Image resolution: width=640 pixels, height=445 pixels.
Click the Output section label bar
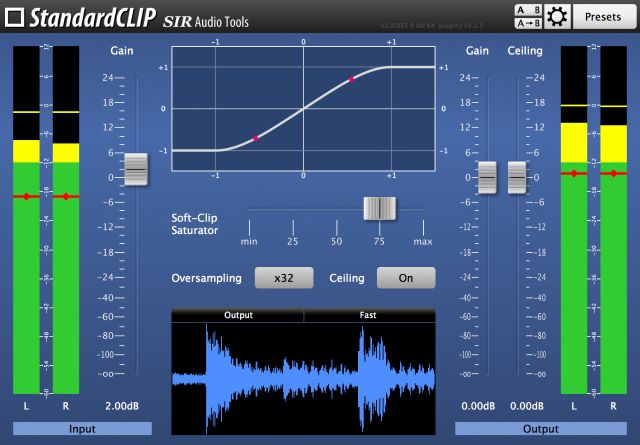[x=541, y=429]
